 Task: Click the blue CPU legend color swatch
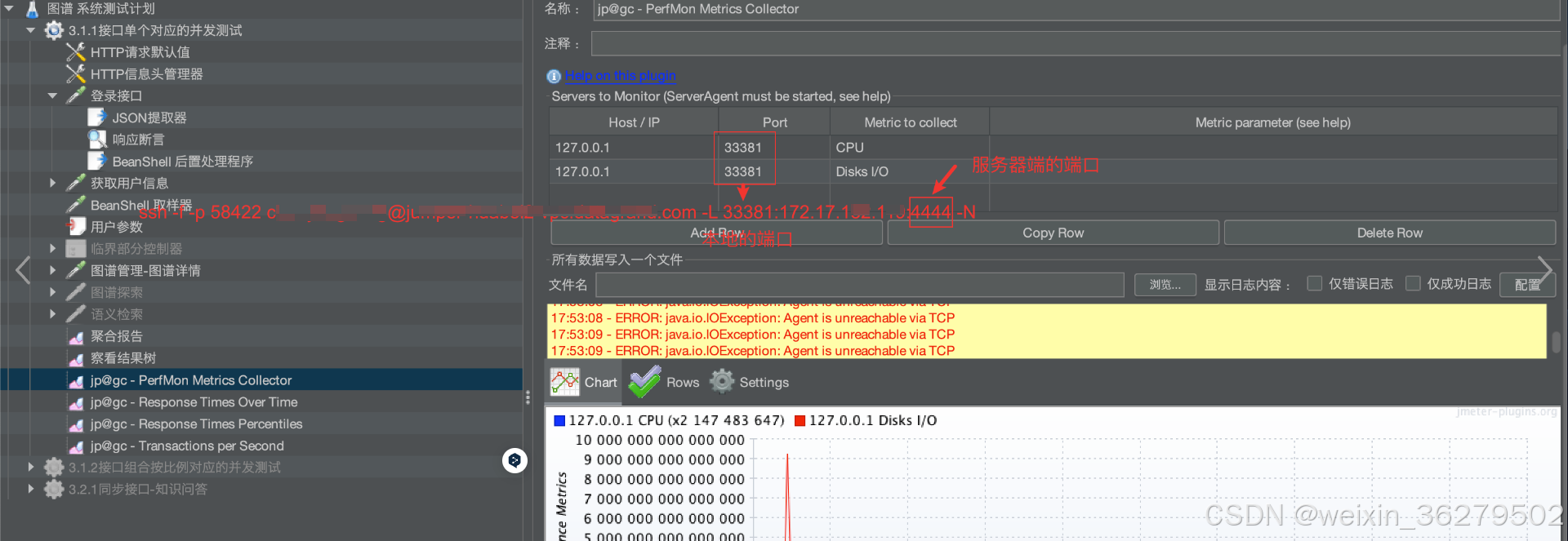pyautogui.click(x=559, y=421)
